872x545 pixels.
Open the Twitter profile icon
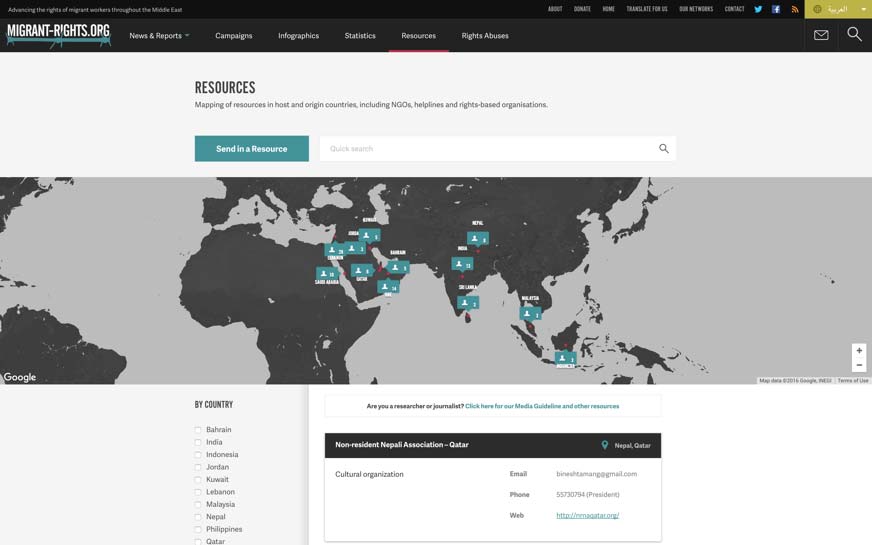[758, 9]
